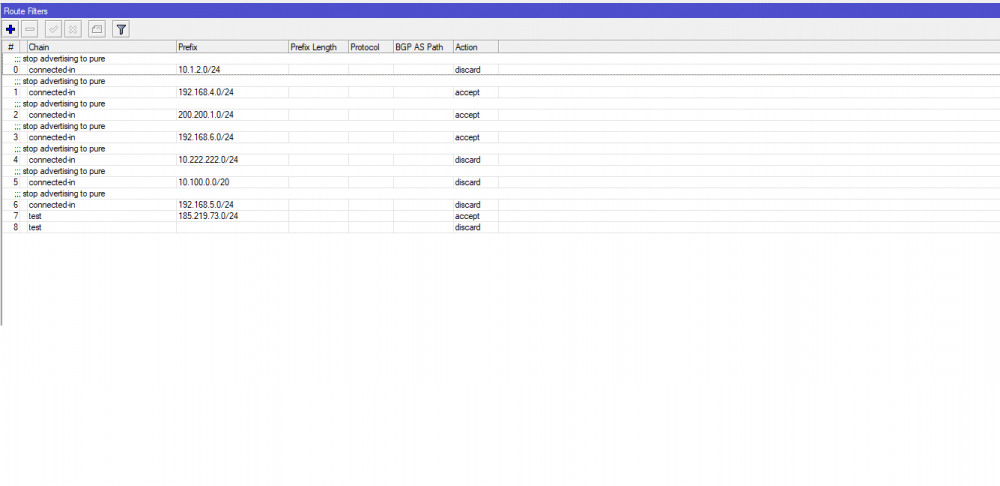Click the blue plus Add button

(x=11, y=30)
